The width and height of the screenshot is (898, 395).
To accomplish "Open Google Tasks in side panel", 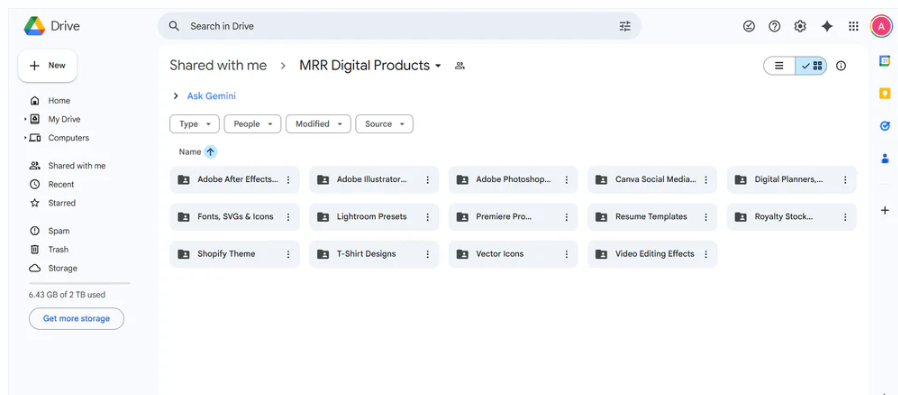I will pyautogui.click(x=885, y=126).
